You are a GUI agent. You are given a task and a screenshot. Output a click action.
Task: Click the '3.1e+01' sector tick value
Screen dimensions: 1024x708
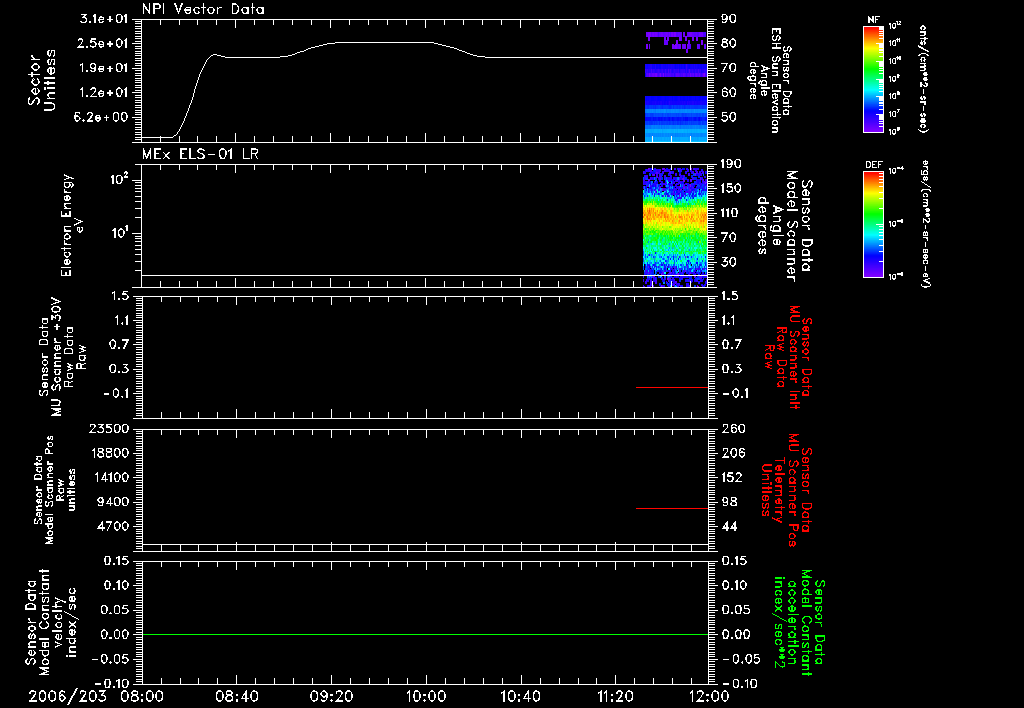[x=104, y=18]
